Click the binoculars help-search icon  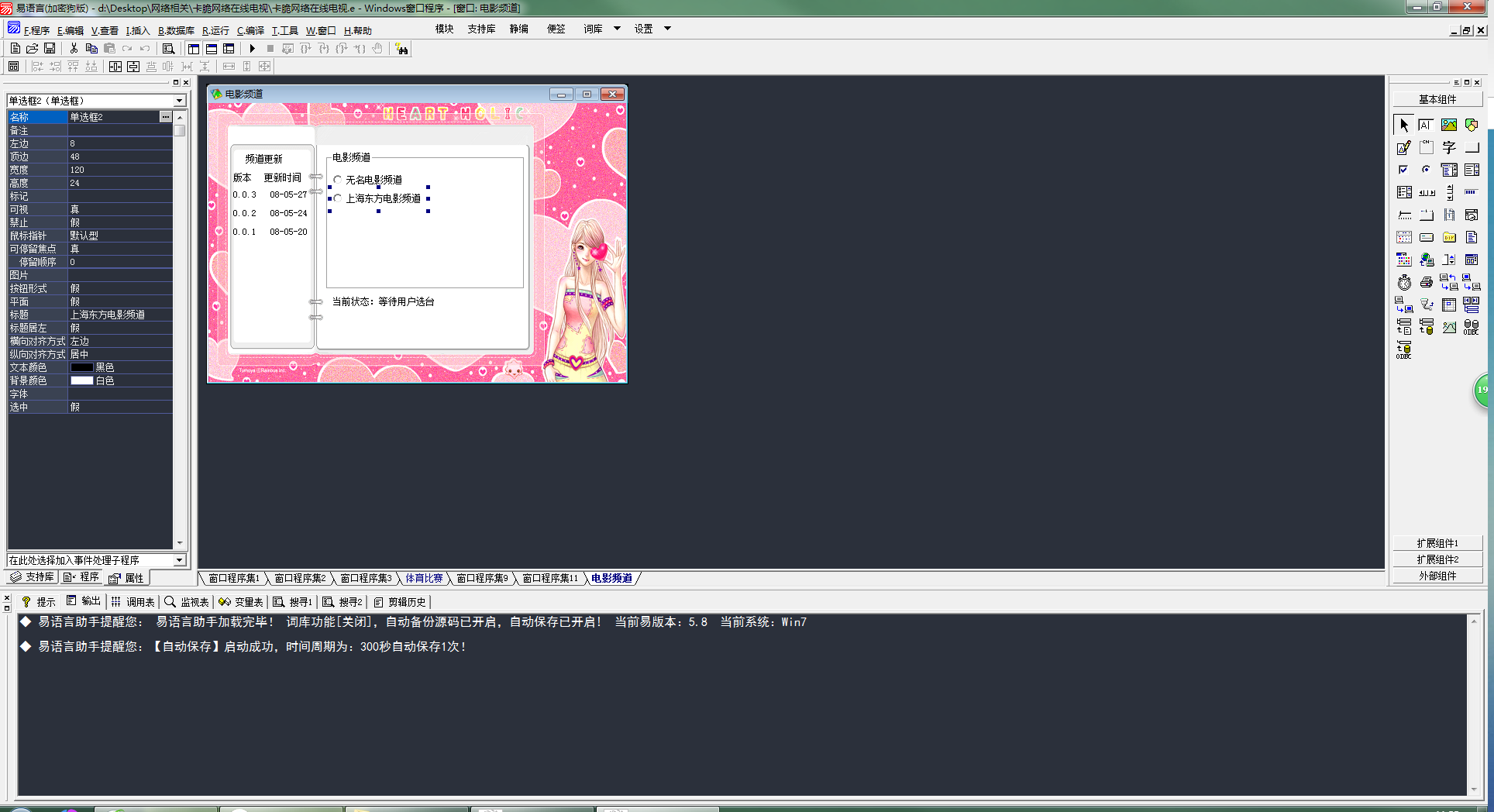tap(401, 49)
